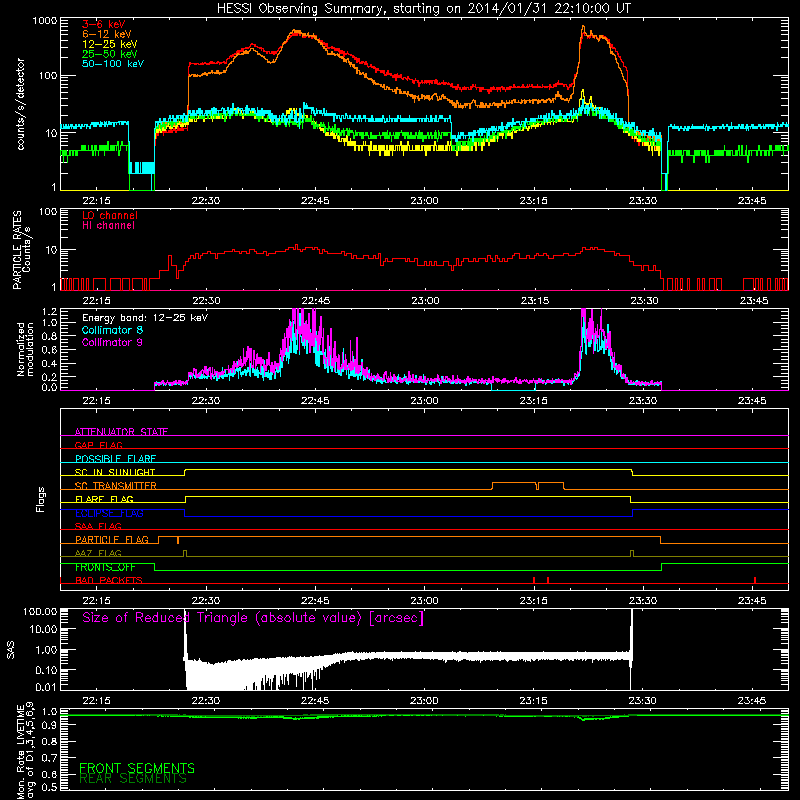Select the 3-6 keV legend label

coord(104,24)
